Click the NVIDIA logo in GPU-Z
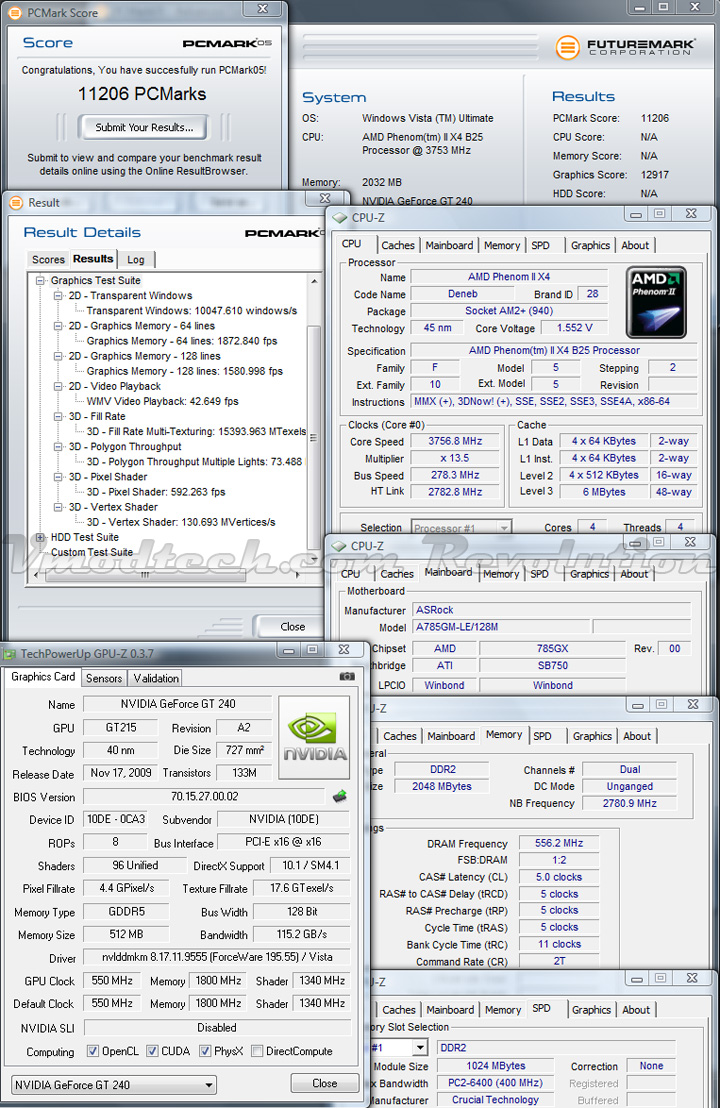720x1108 pixels. (x=314, y=737)
